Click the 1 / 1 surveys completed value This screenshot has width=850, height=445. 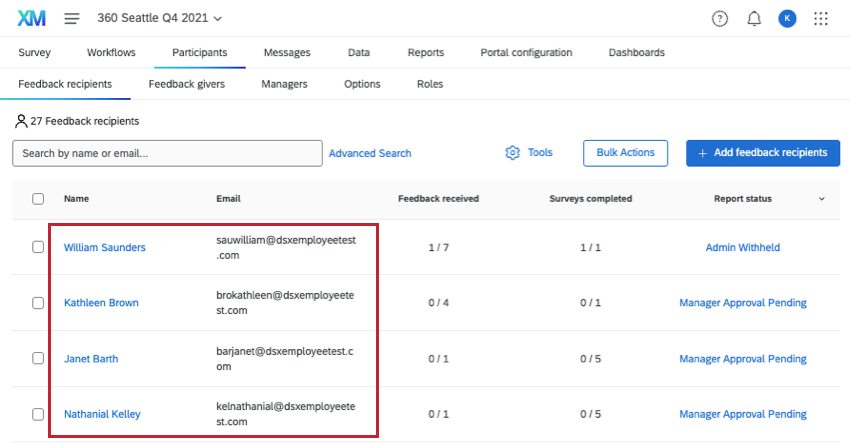click(590, 248)
